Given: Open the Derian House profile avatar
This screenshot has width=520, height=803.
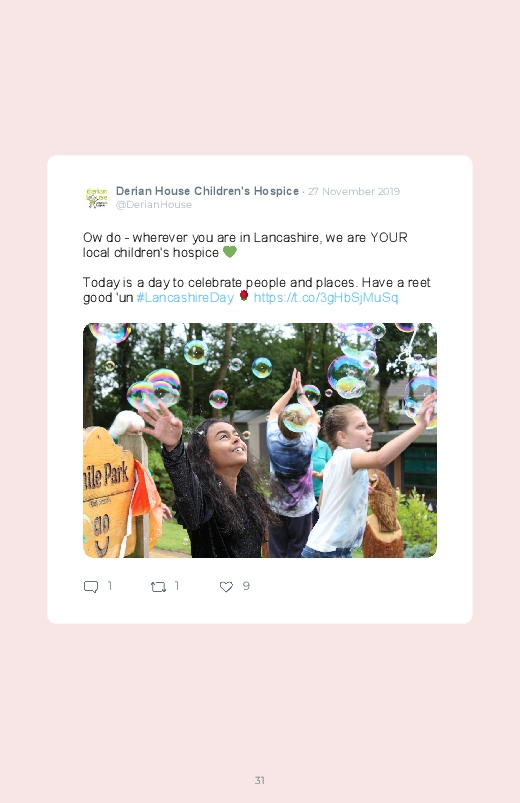Looking at the screenshot, I should tap(96, 198).
